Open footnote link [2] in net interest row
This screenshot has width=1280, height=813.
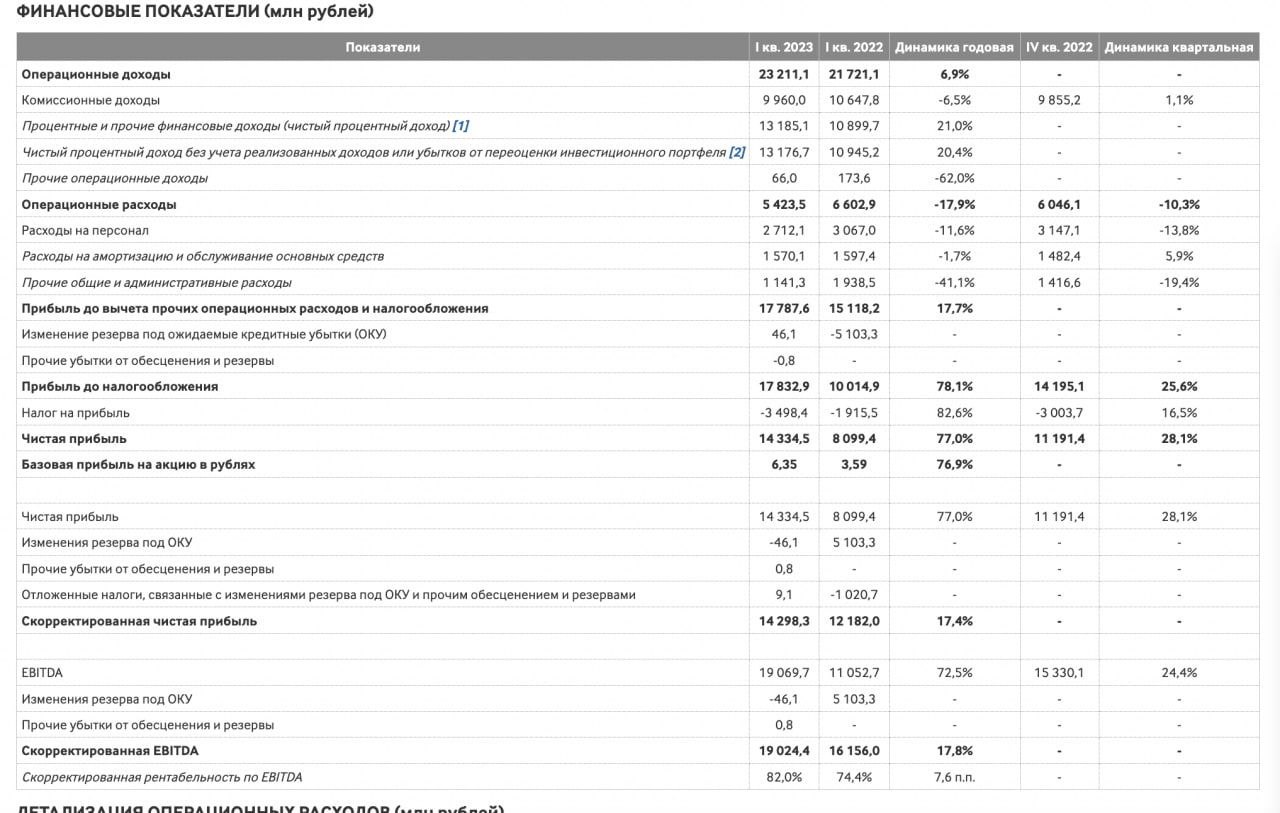[x=737, y=152]
